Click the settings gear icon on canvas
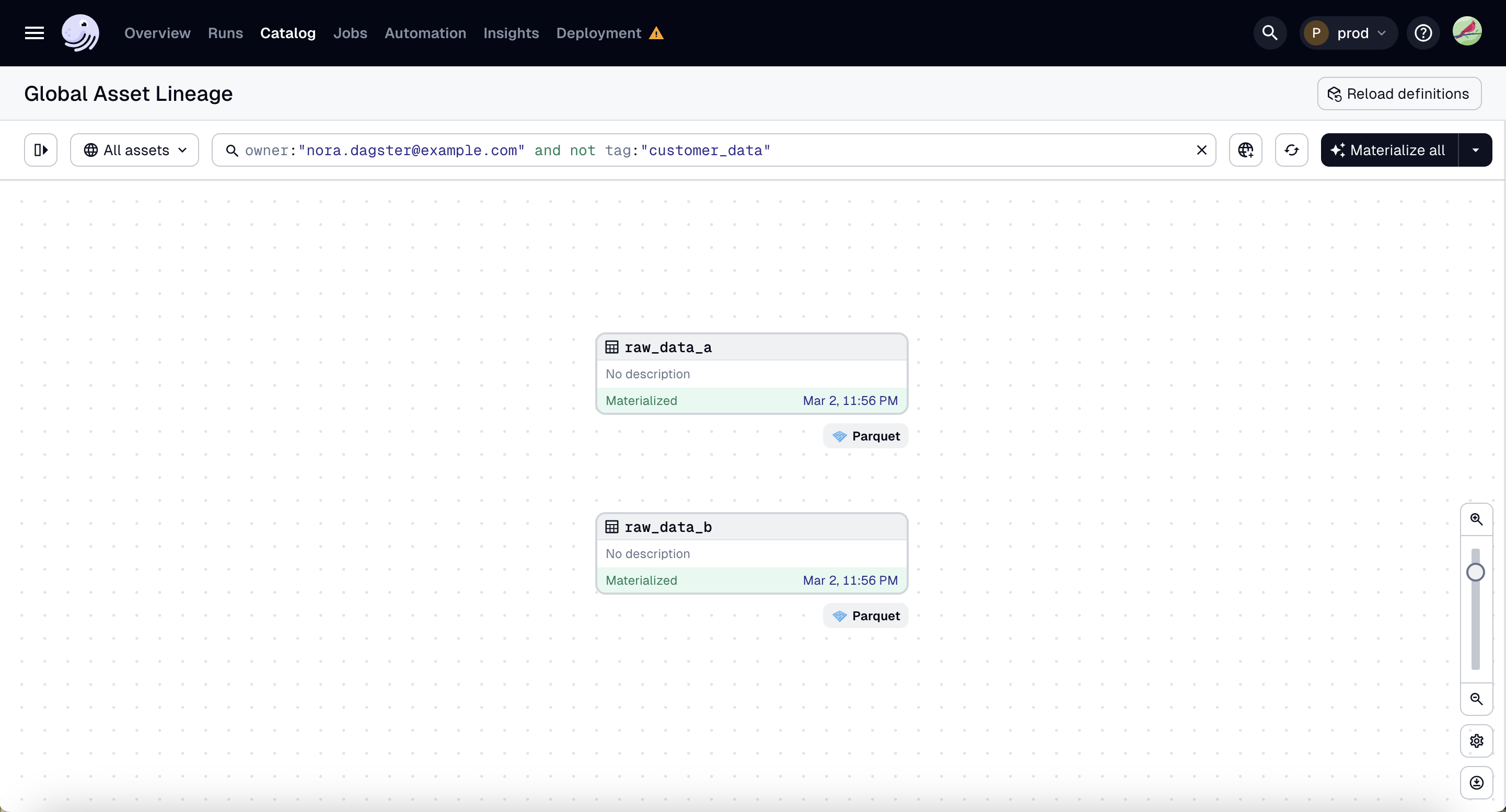The image size is (1506, 812). click(1477, 741)
